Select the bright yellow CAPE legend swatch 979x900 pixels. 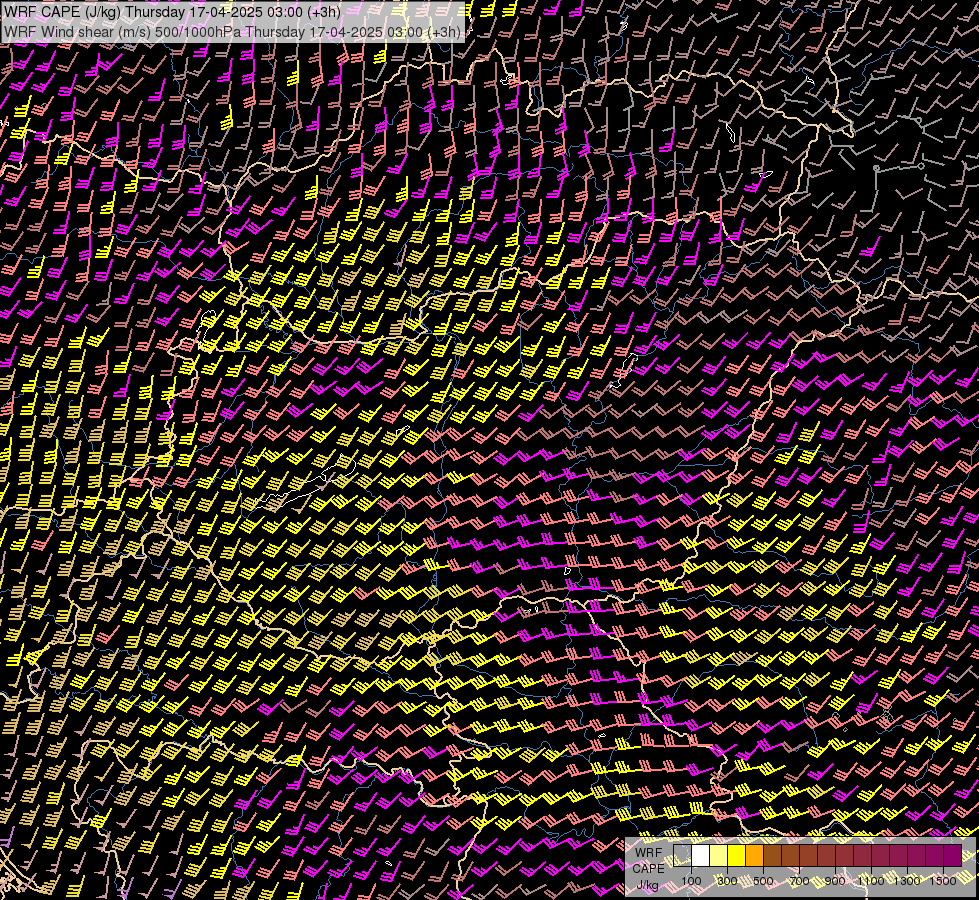pyautogui.click(x=736, y=855)
